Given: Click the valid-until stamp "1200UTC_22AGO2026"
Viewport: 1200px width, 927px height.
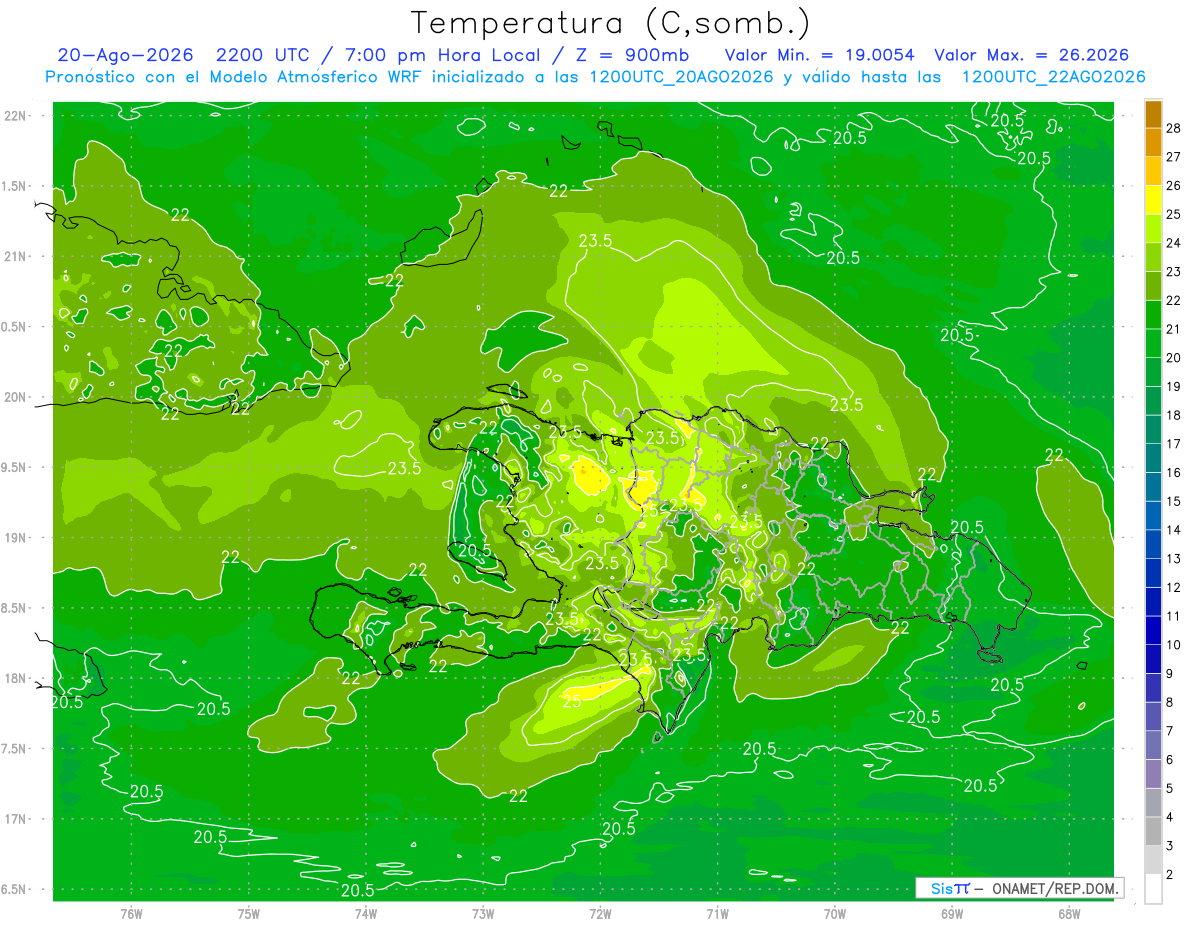Looking at the screenshot, I should tap(1052, 77).
